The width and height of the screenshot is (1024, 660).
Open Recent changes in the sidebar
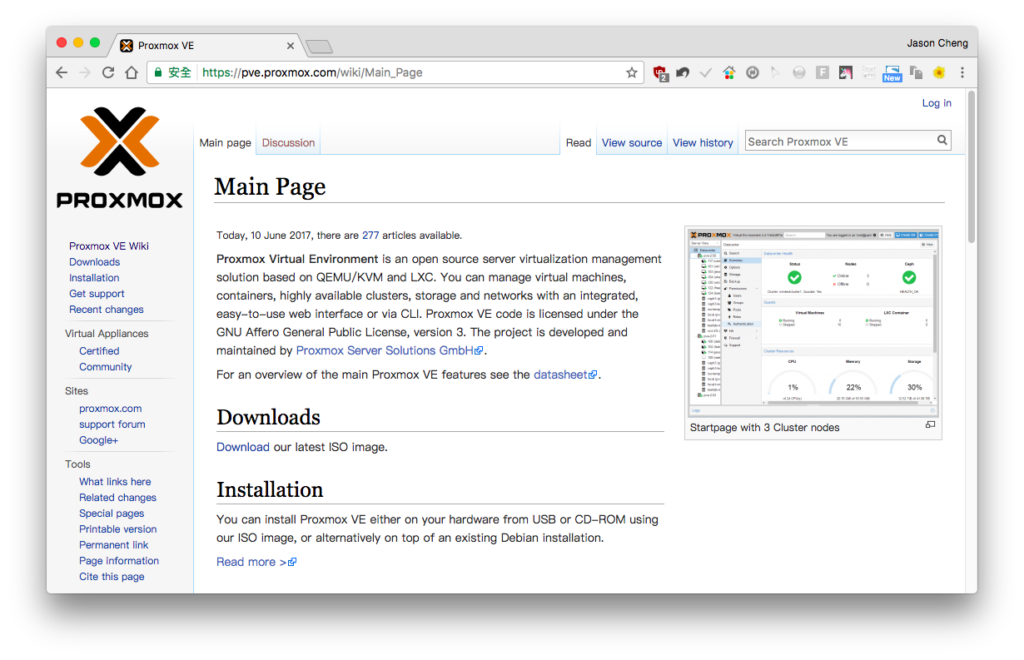[x=106, y=309]
